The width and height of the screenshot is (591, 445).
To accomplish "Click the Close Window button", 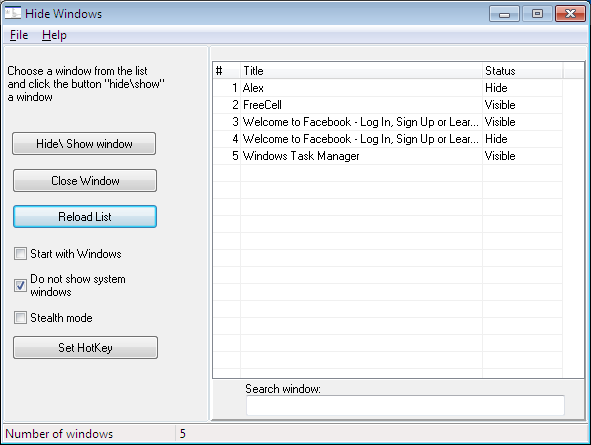I will [x=85, y=180].
